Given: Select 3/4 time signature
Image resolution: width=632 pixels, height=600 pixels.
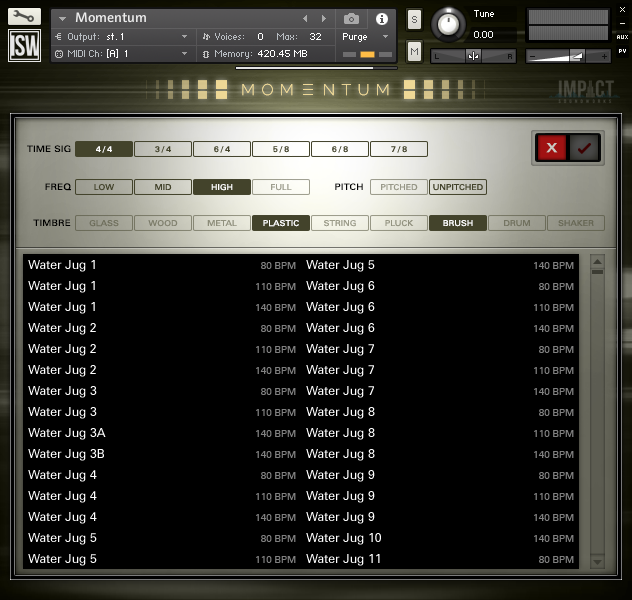Looking at the screenshot, I should [x=163, y=149].
